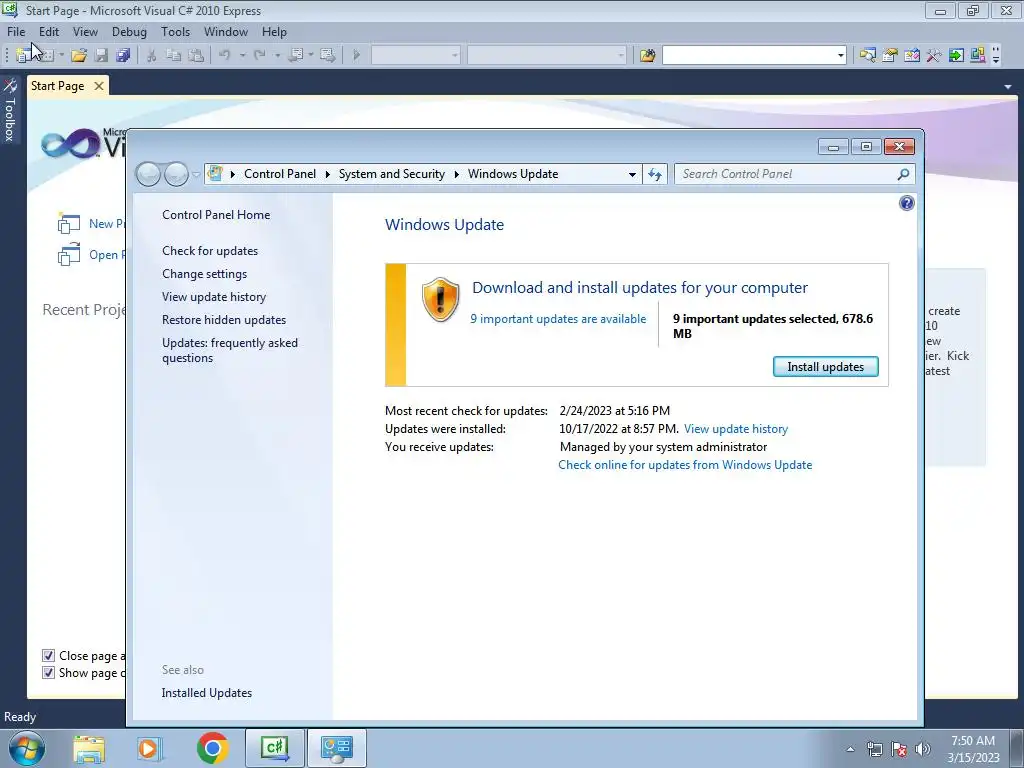
Task: Open the Edit menu
Action: click(x=49, y=31)
